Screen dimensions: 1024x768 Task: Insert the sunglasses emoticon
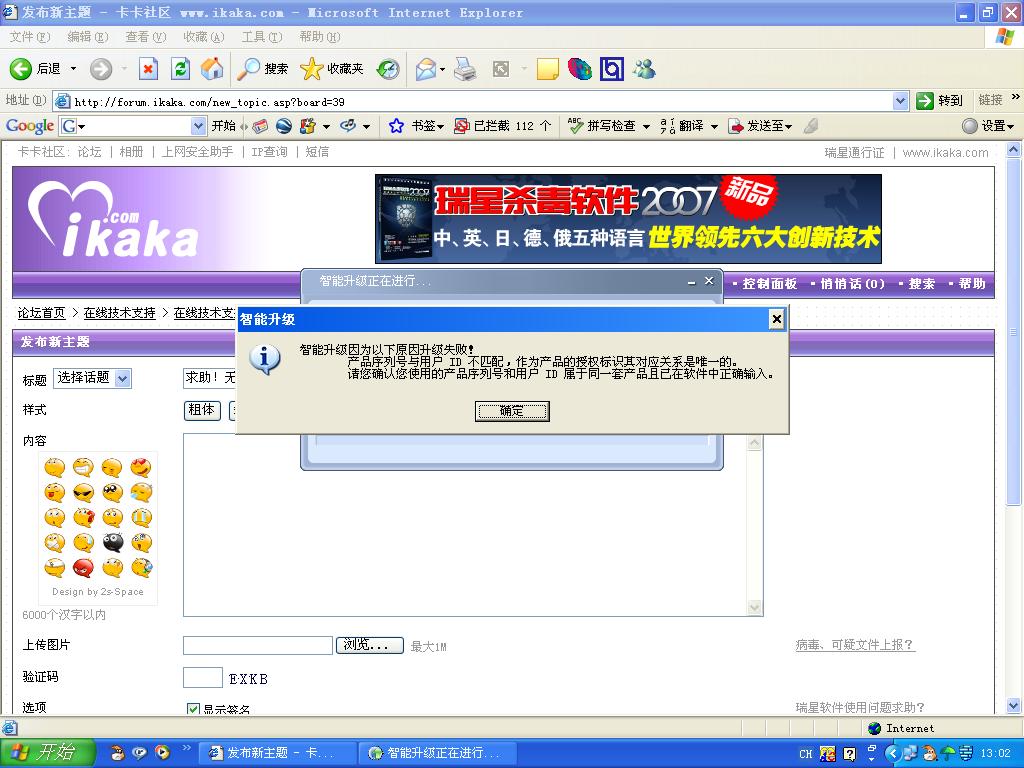pyautogui.click(x=83, y=492)
